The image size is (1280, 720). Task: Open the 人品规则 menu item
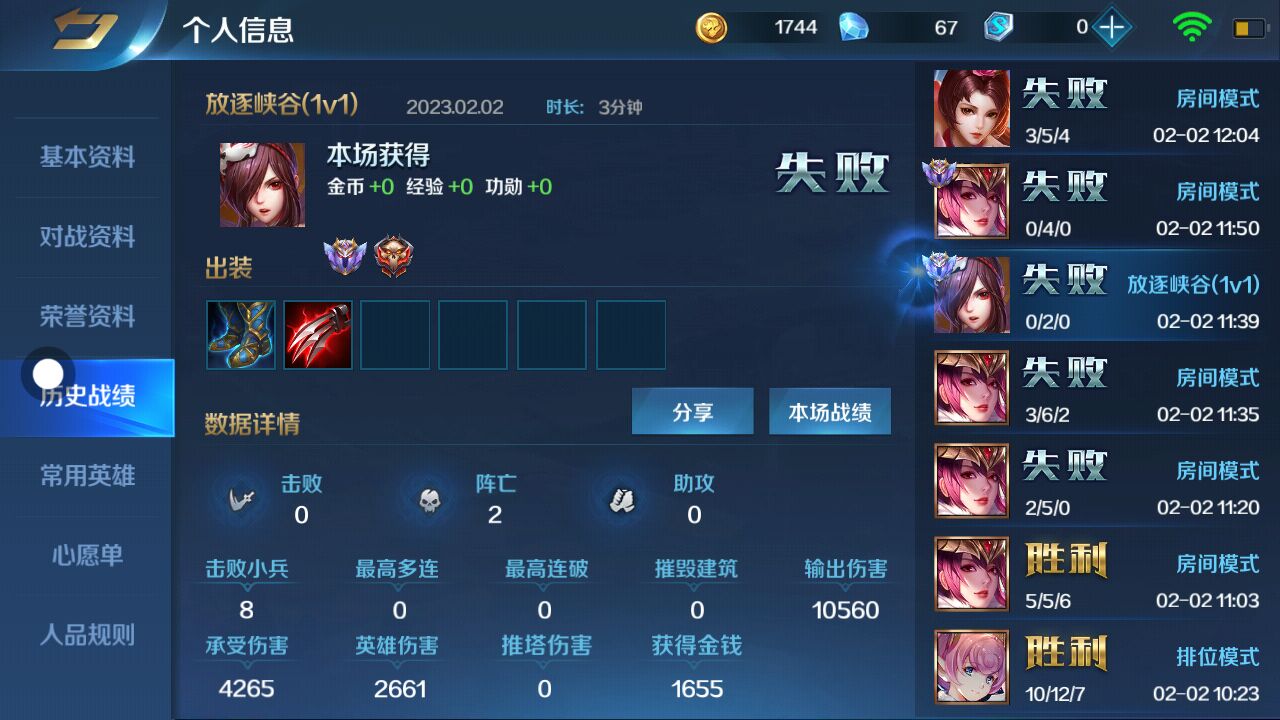[x=87, y=635]
